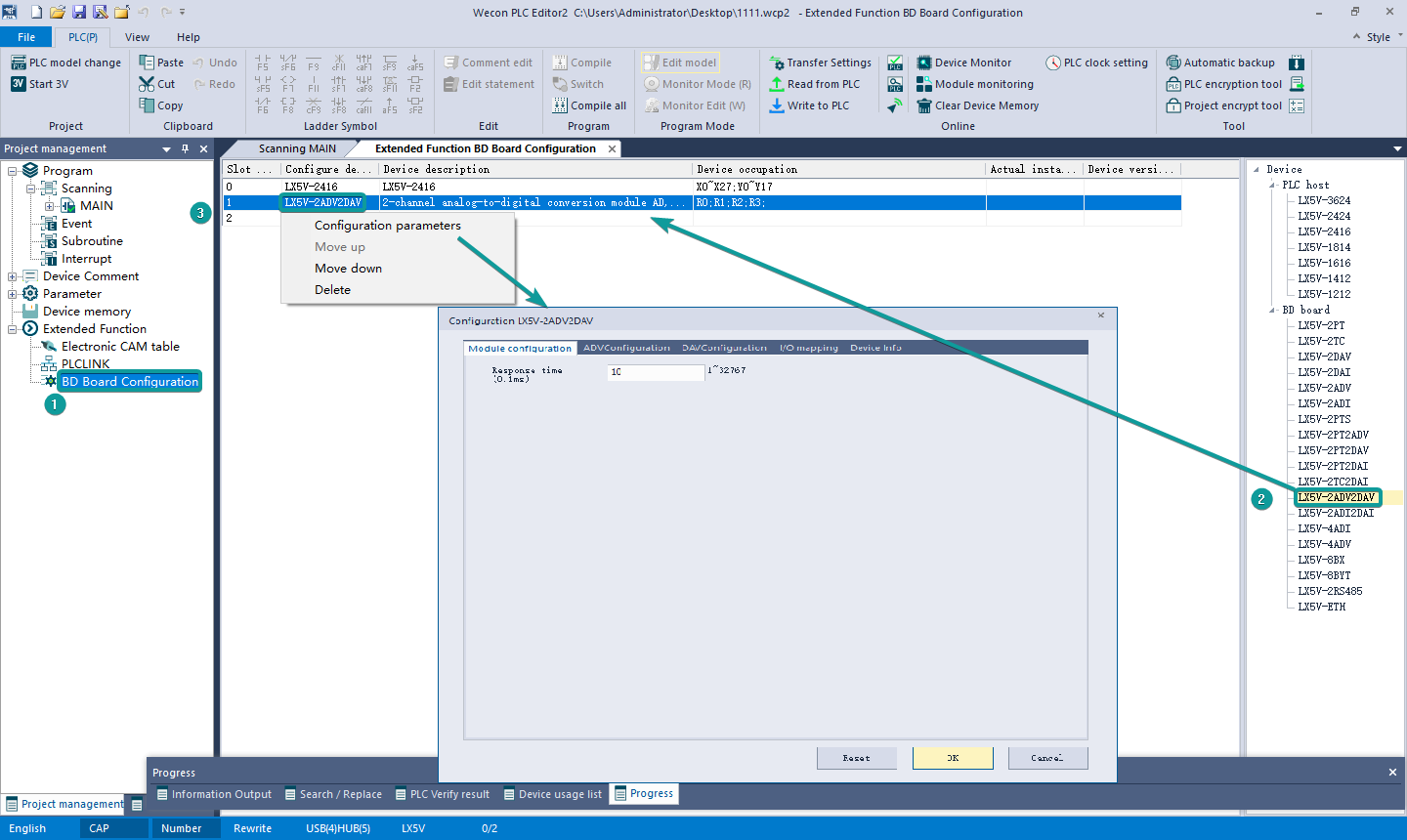Open the File menu
This screenshot has width=1407, height=840.
coord(26,37)
